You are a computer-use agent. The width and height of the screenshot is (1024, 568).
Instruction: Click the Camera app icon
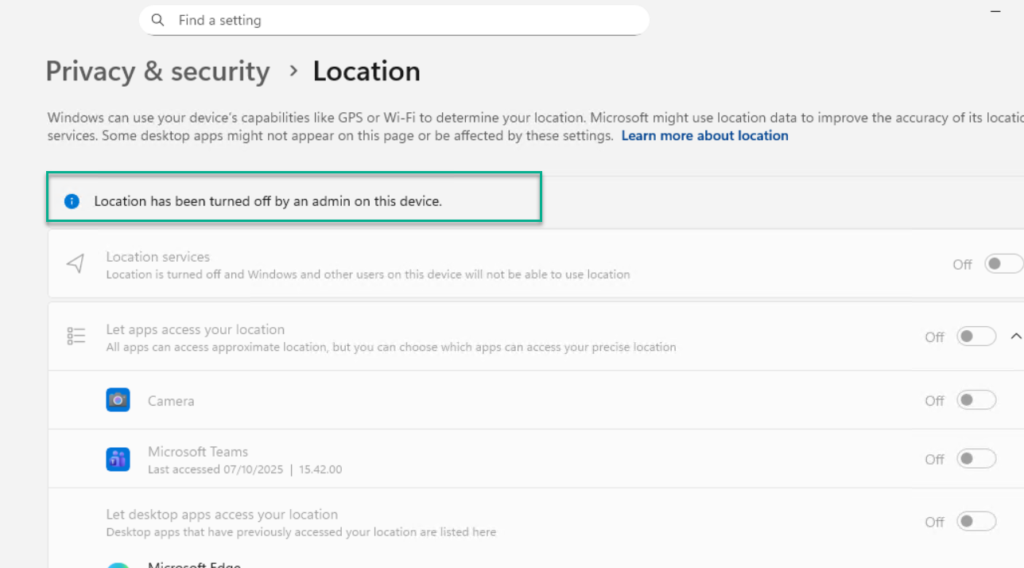[118, 400]
